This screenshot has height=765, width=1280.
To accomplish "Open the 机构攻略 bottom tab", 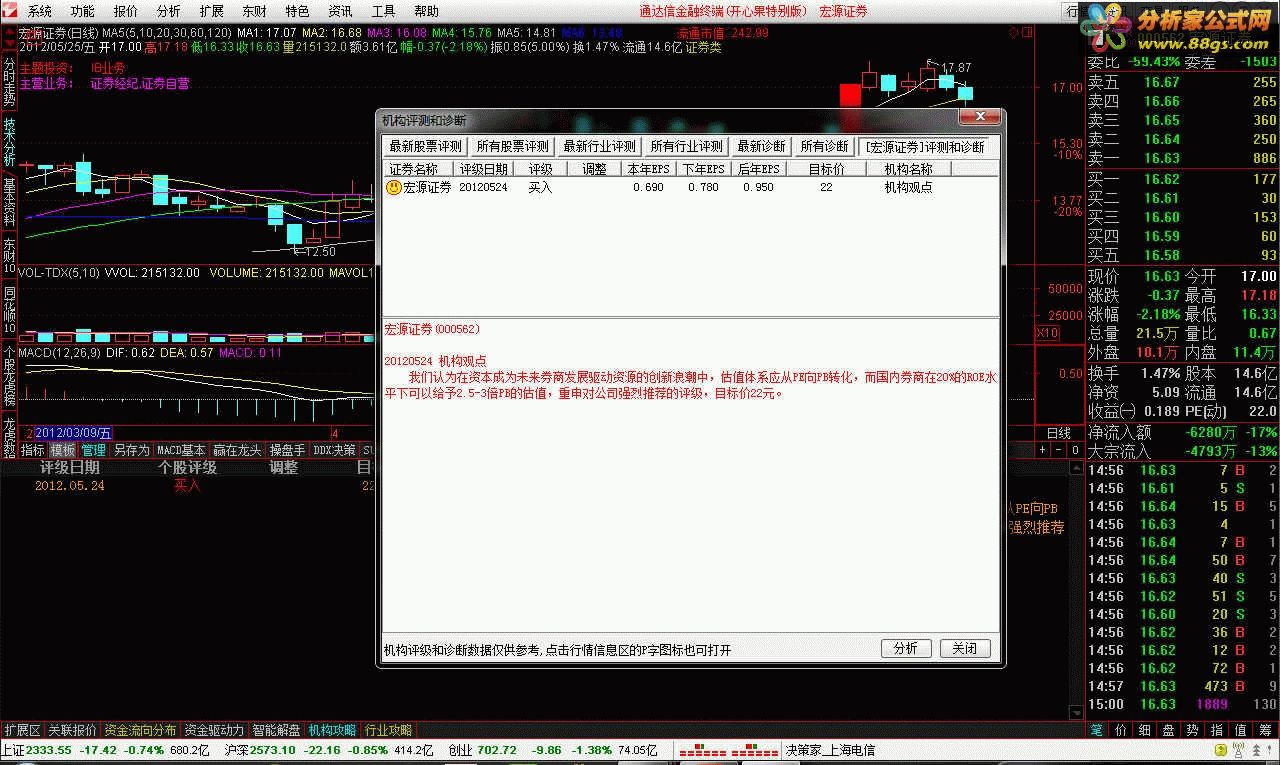I will (333, 731).
